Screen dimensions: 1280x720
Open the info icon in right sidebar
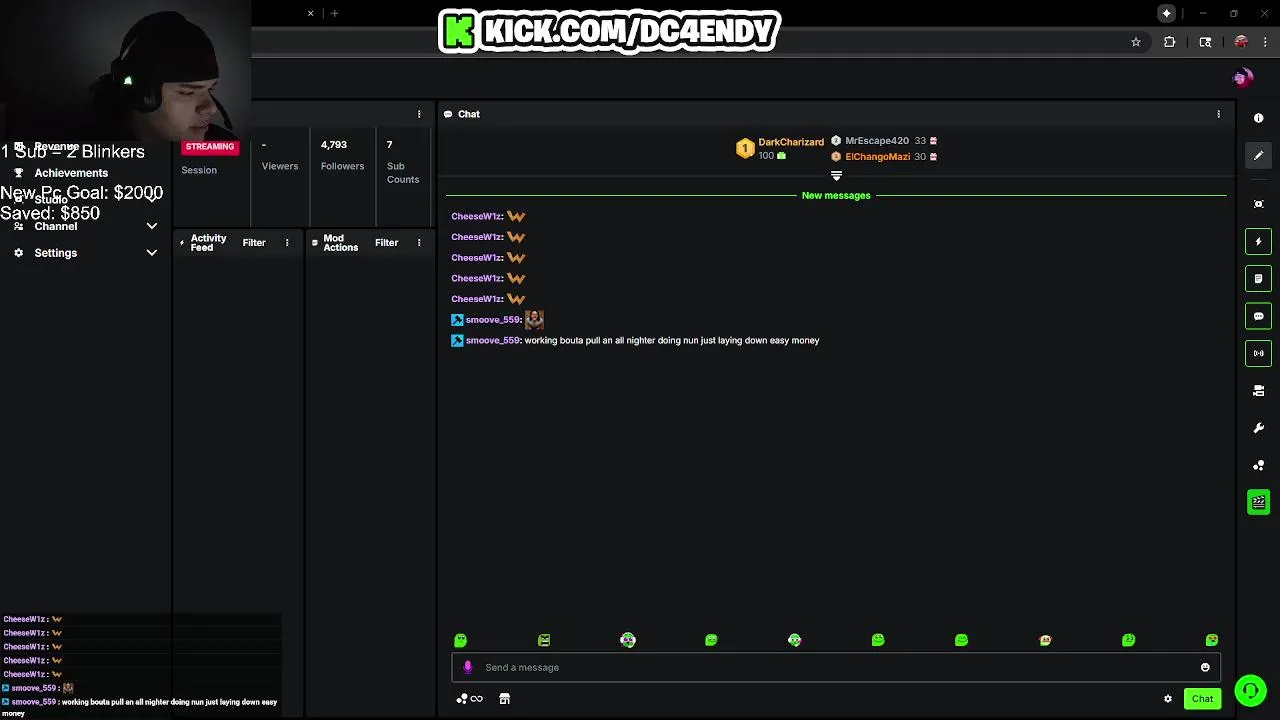coord(1258,118)
